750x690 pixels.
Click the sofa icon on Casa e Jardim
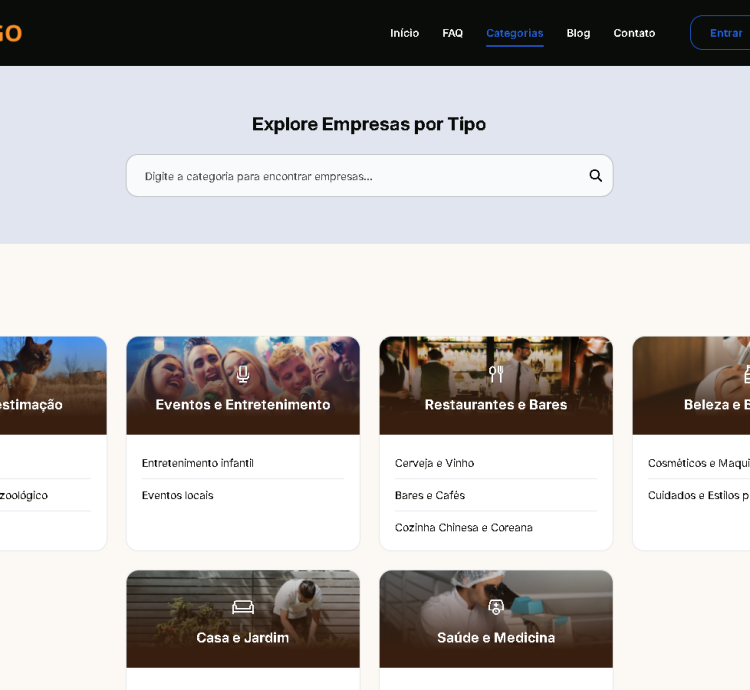[x=242, y=607]
